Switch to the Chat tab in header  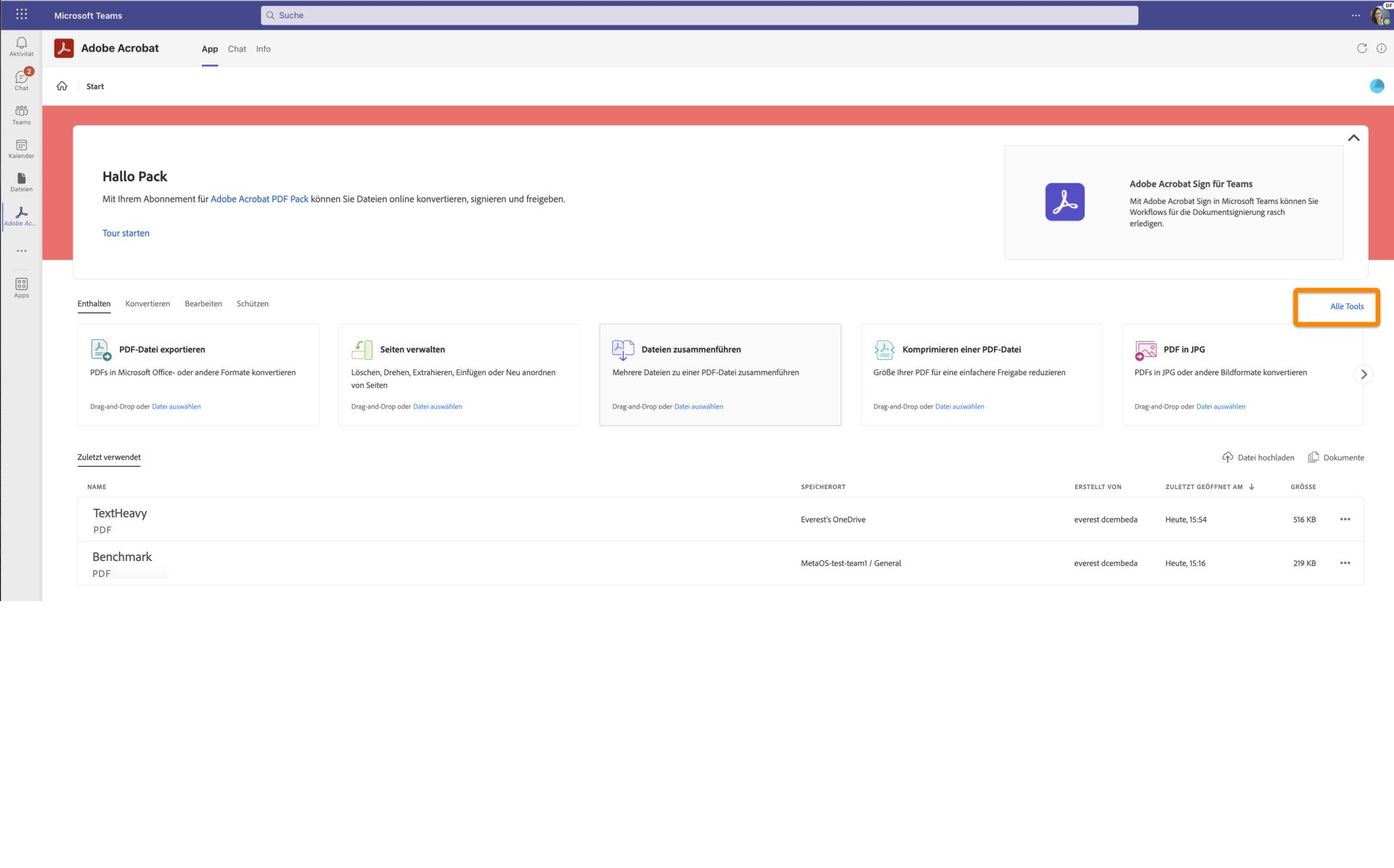[x=237, y=49]
